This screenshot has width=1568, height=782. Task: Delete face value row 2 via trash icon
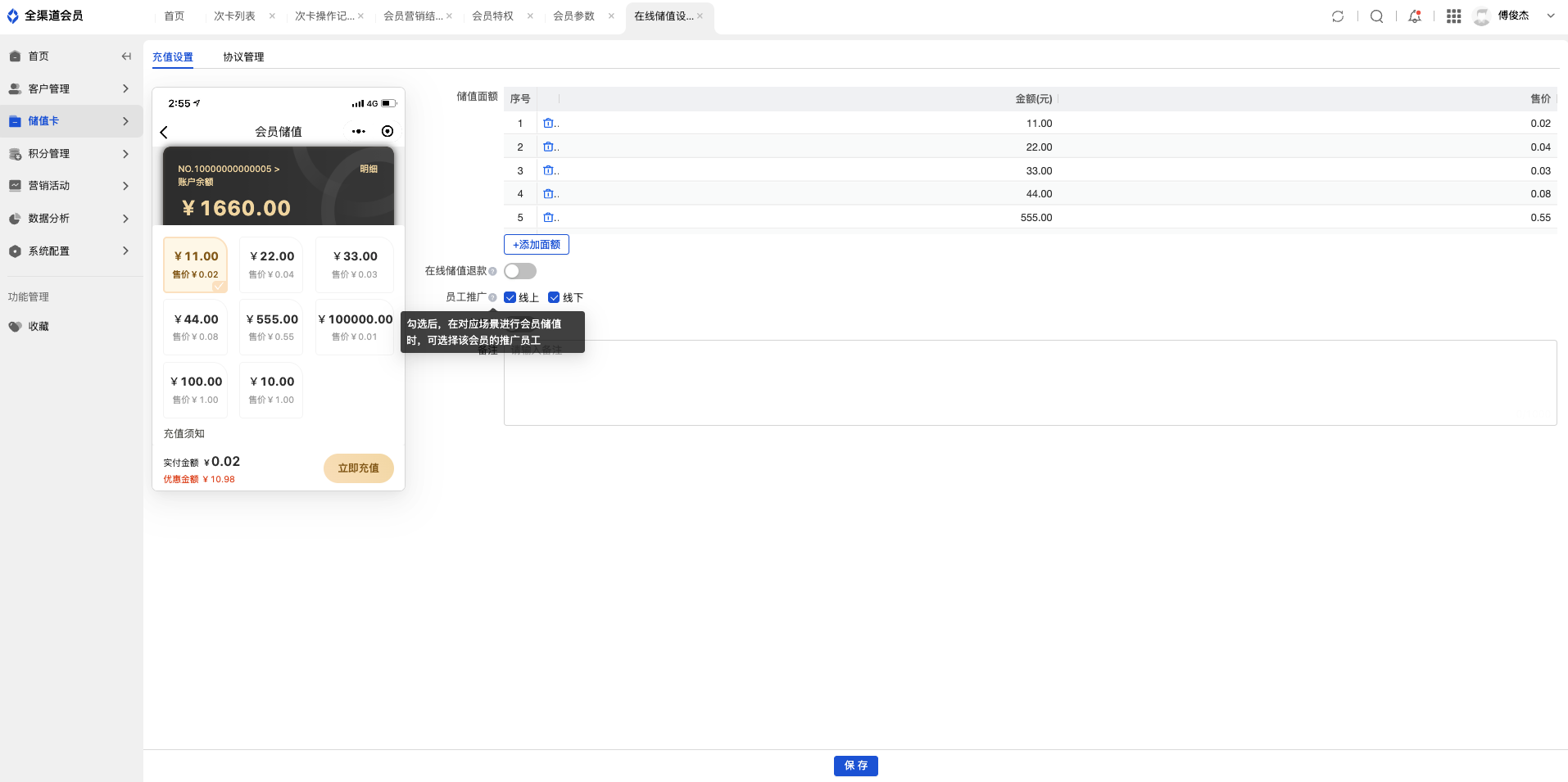point(549,147)
